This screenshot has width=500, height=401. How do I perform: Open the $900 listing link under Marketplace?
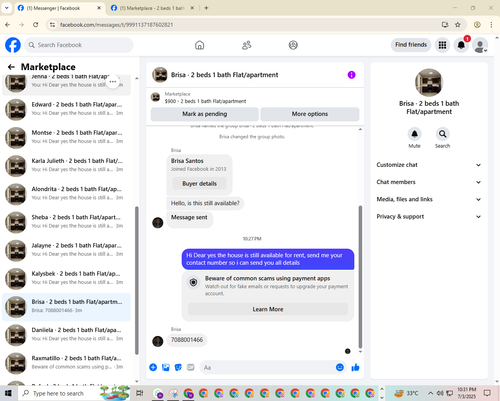coord(205,101)
